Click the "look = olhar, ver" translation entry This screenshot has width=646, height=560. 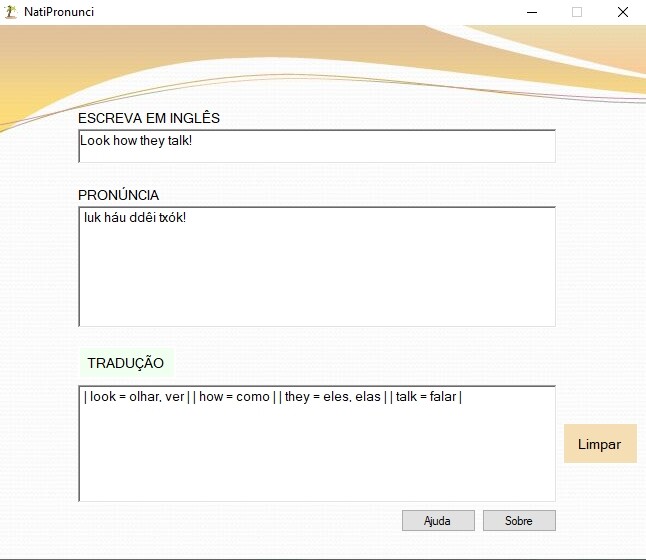[137, 397]
